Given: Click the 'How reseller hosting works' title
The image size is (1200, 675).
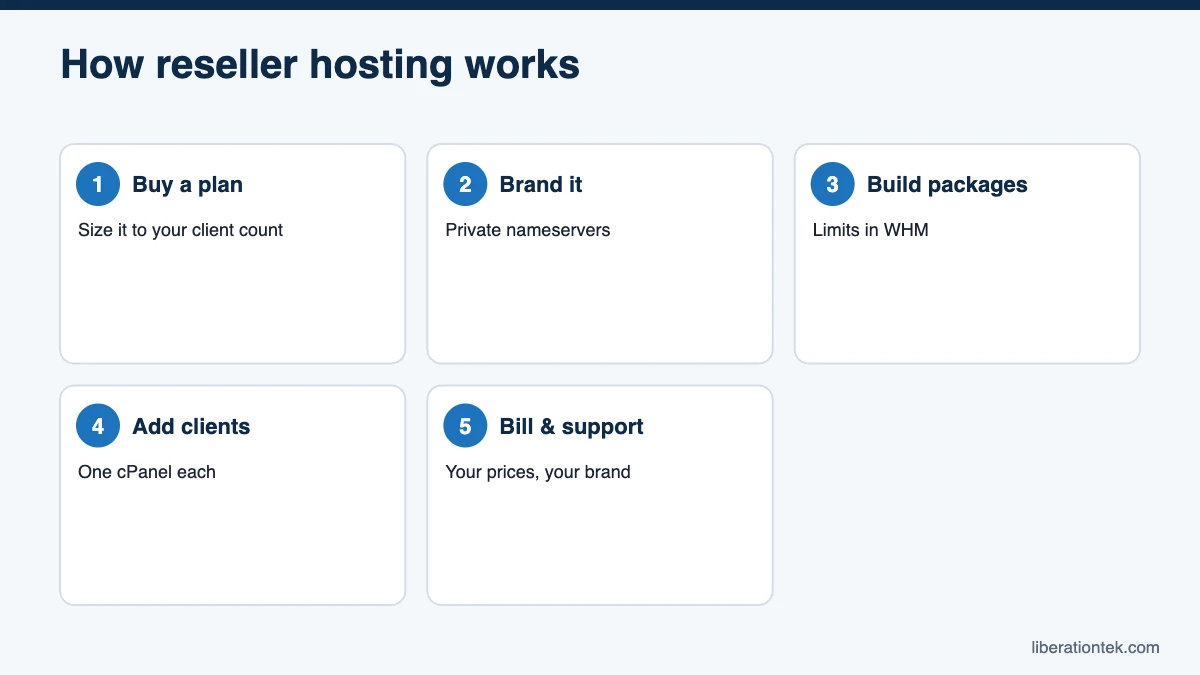Looking at the screenshot, I should pos(320,65).
